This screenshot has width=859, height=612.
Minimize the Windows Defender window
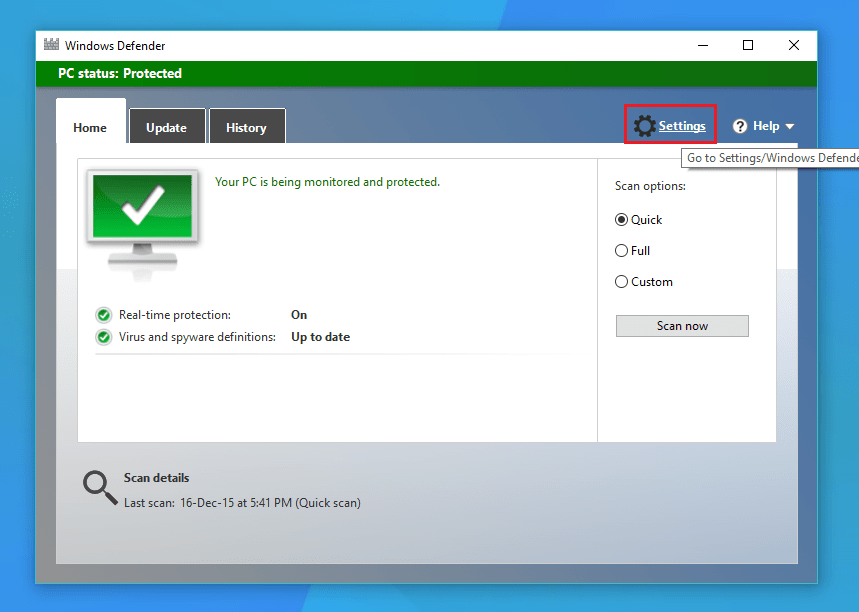(x=703, y=45)
